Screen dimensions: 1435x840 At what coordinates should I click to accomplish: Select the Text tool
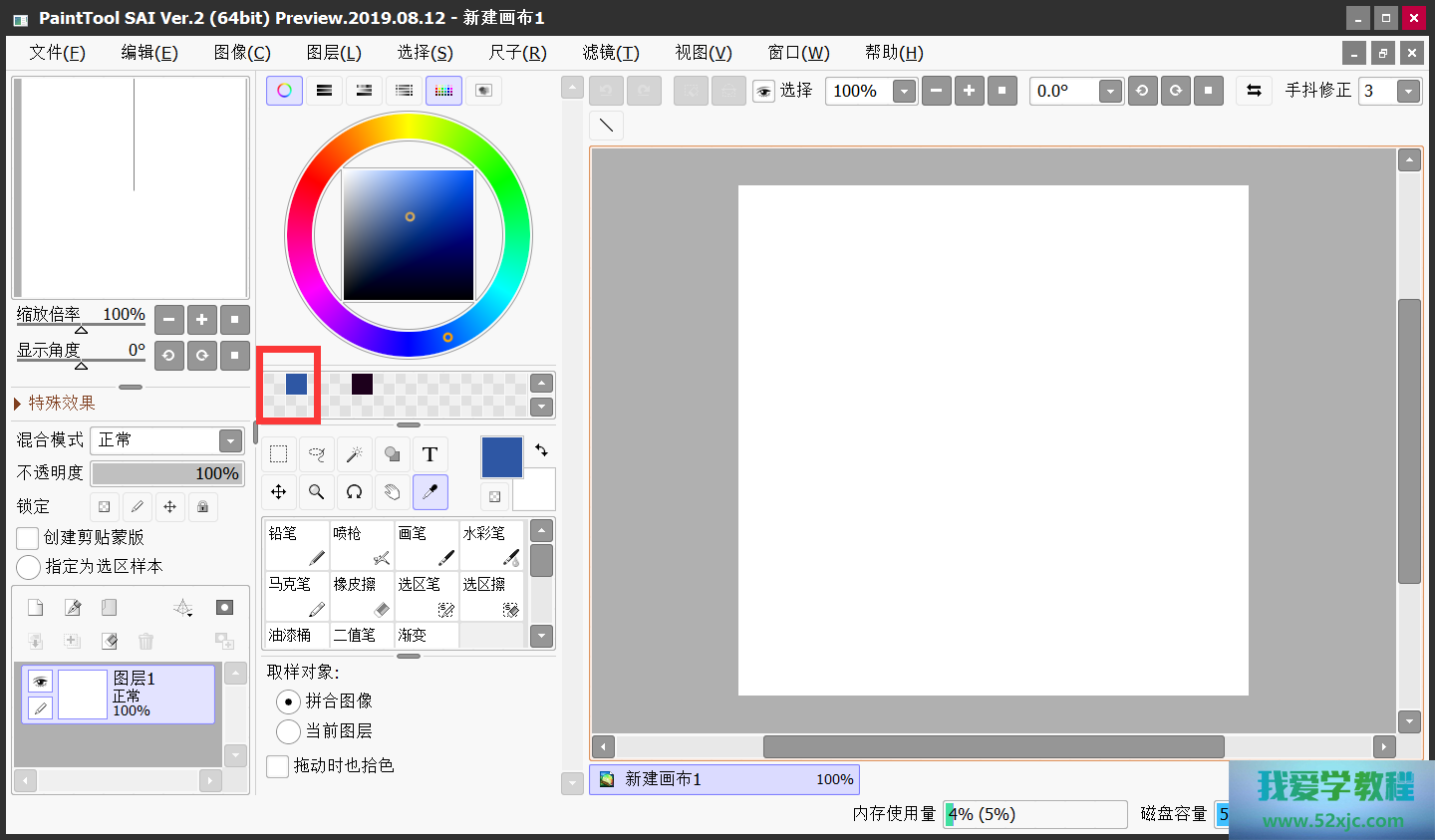click(x=430, y=455)
